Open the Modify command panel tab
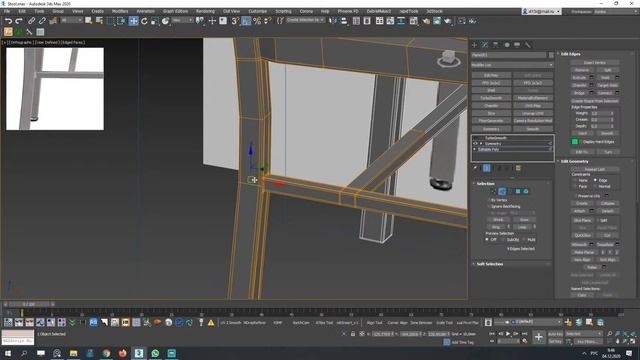 click(485, 45)
